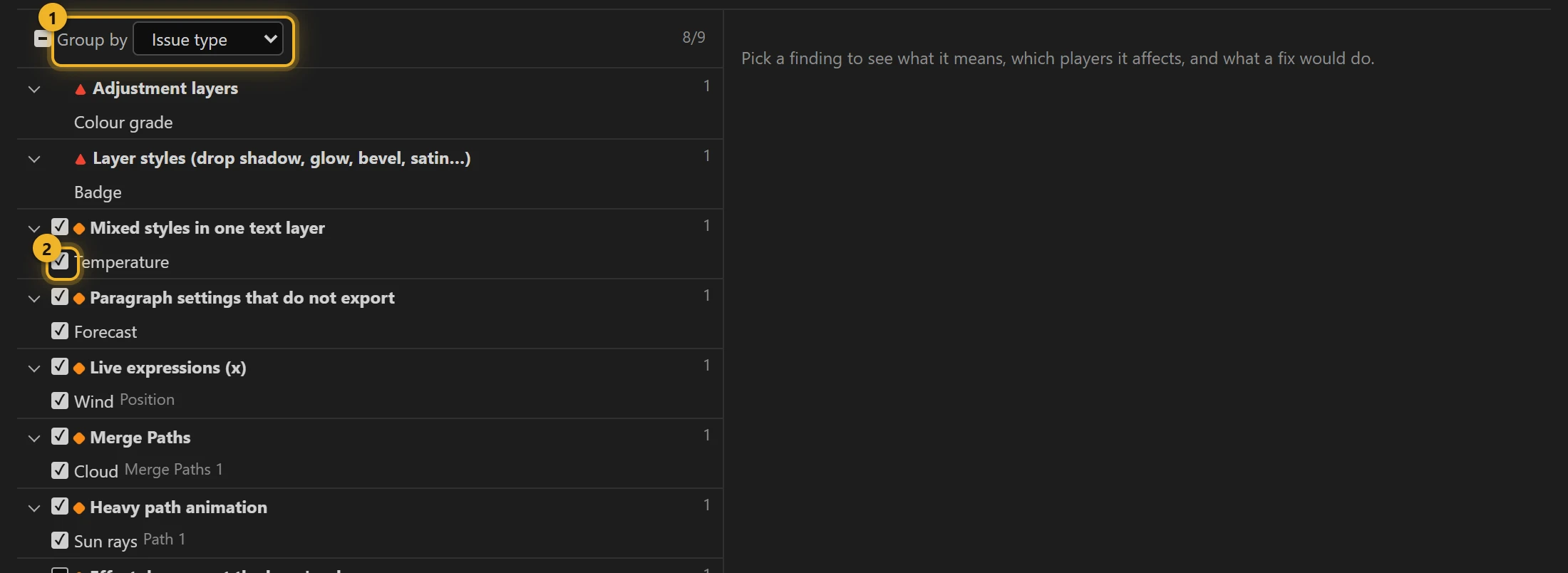Image resolution: width=1568 pixels, height=573 pixels.
Task: Uncheck the Forecast finding checkbox
Action: click(x=60, y=331)
